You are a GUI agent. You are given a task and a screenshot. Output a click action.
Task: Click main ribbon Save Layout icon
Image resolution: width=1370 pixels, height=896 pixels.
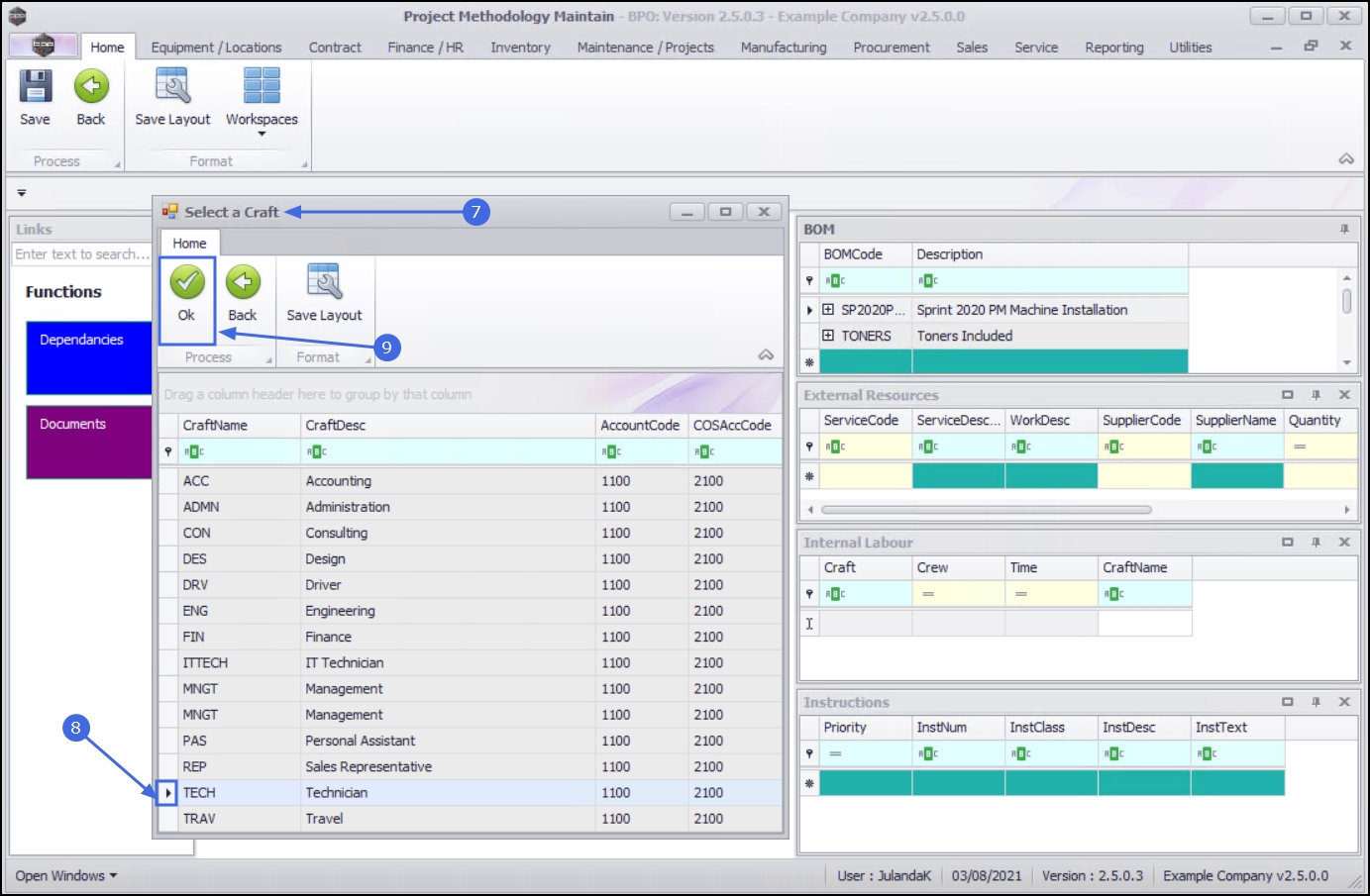[x=172, y=87]
